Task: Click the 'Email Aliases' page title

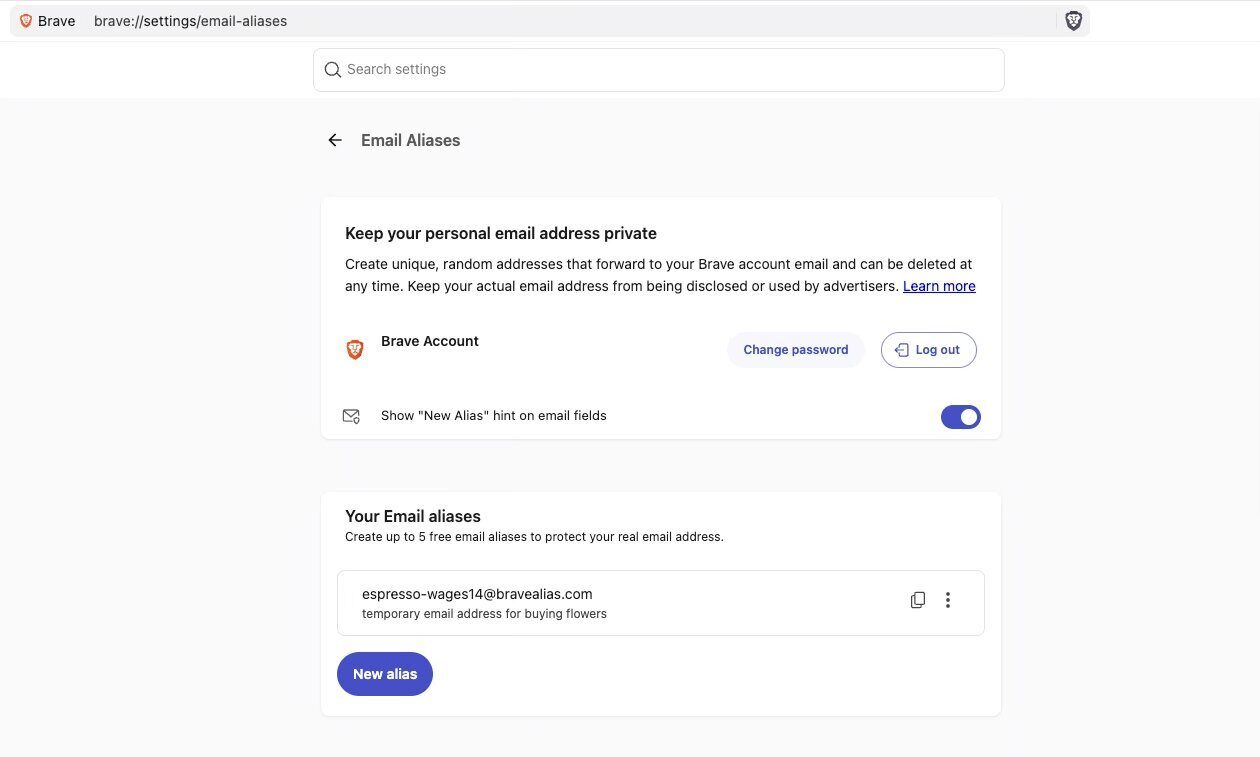Action: pyautogui.click(x=410, y=140)
